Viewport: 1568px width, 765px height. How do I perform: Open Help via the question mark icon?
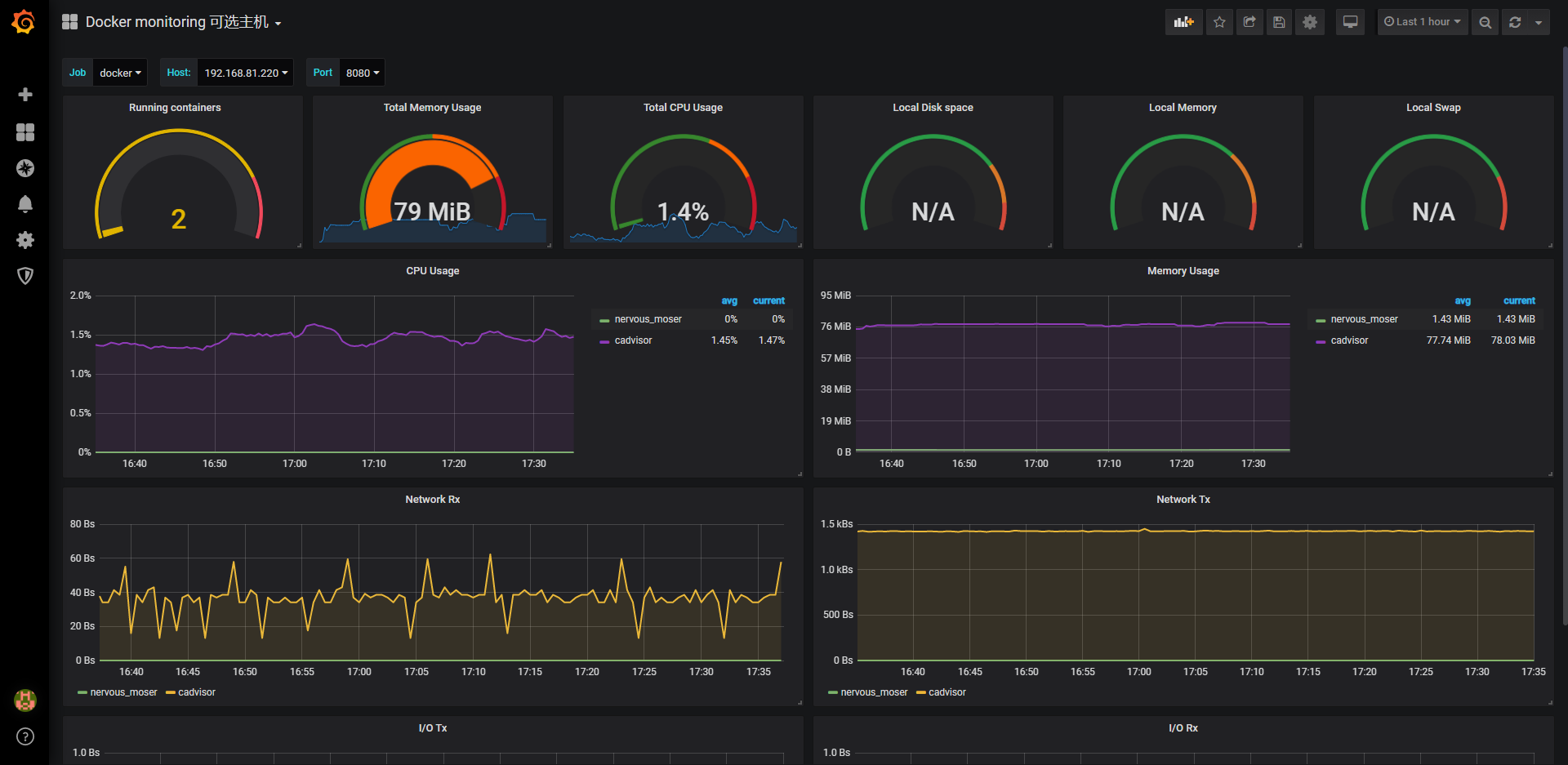click(x=25, y=736)
